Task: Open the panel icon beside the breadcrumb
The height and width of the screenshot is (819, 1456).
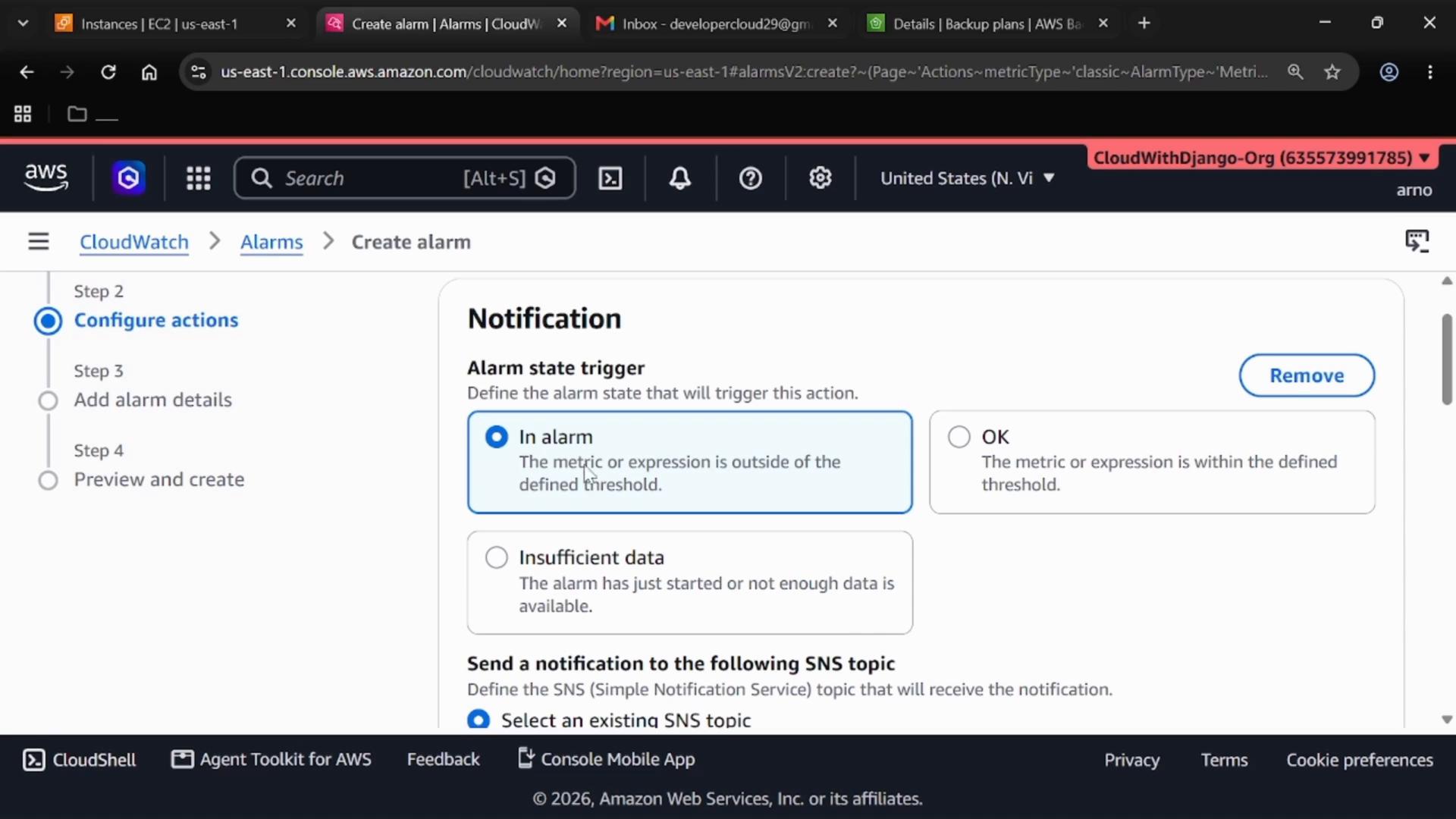Action: (1417, 241)
